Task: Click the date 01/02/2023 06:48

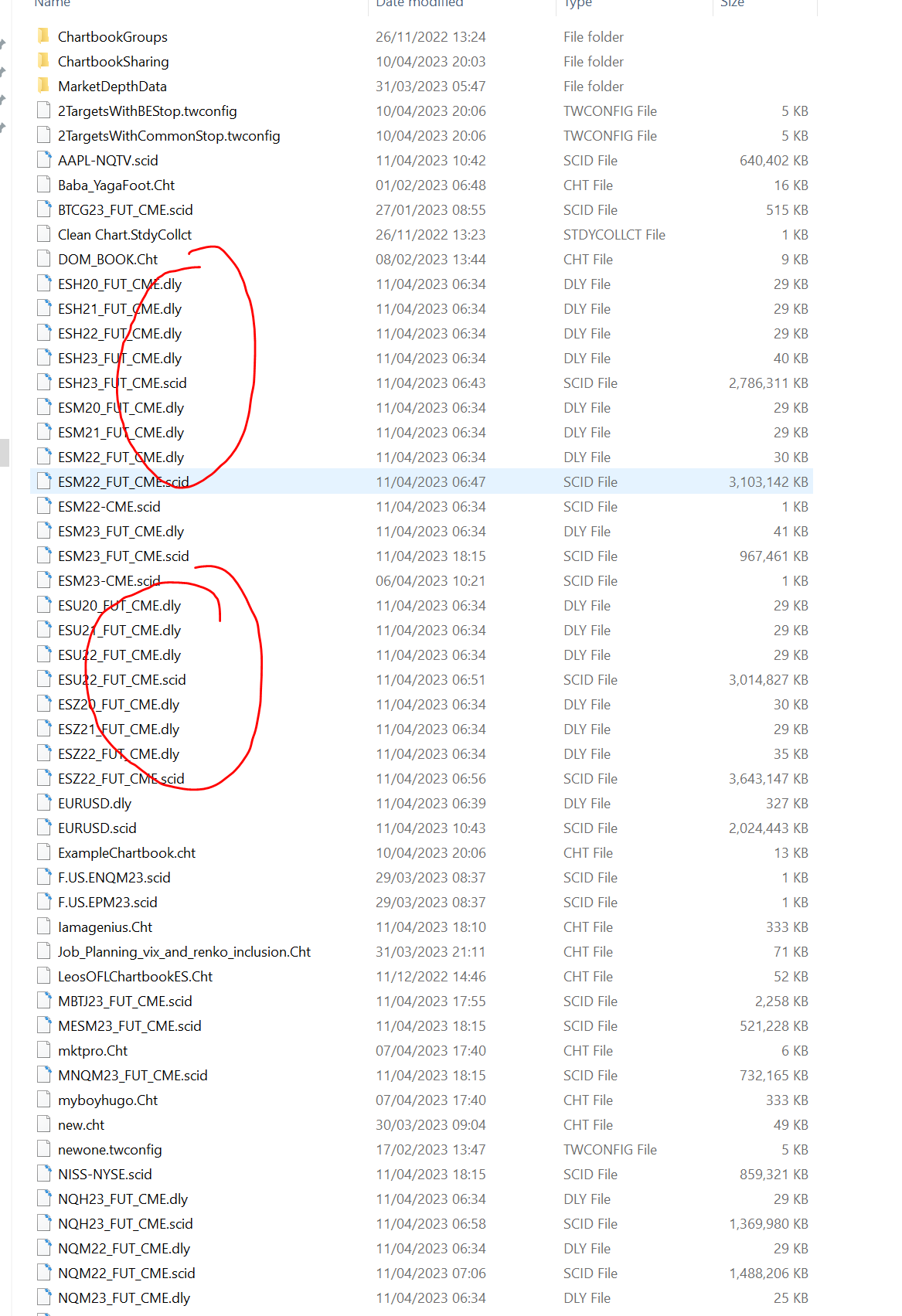Action: [431, 185]
